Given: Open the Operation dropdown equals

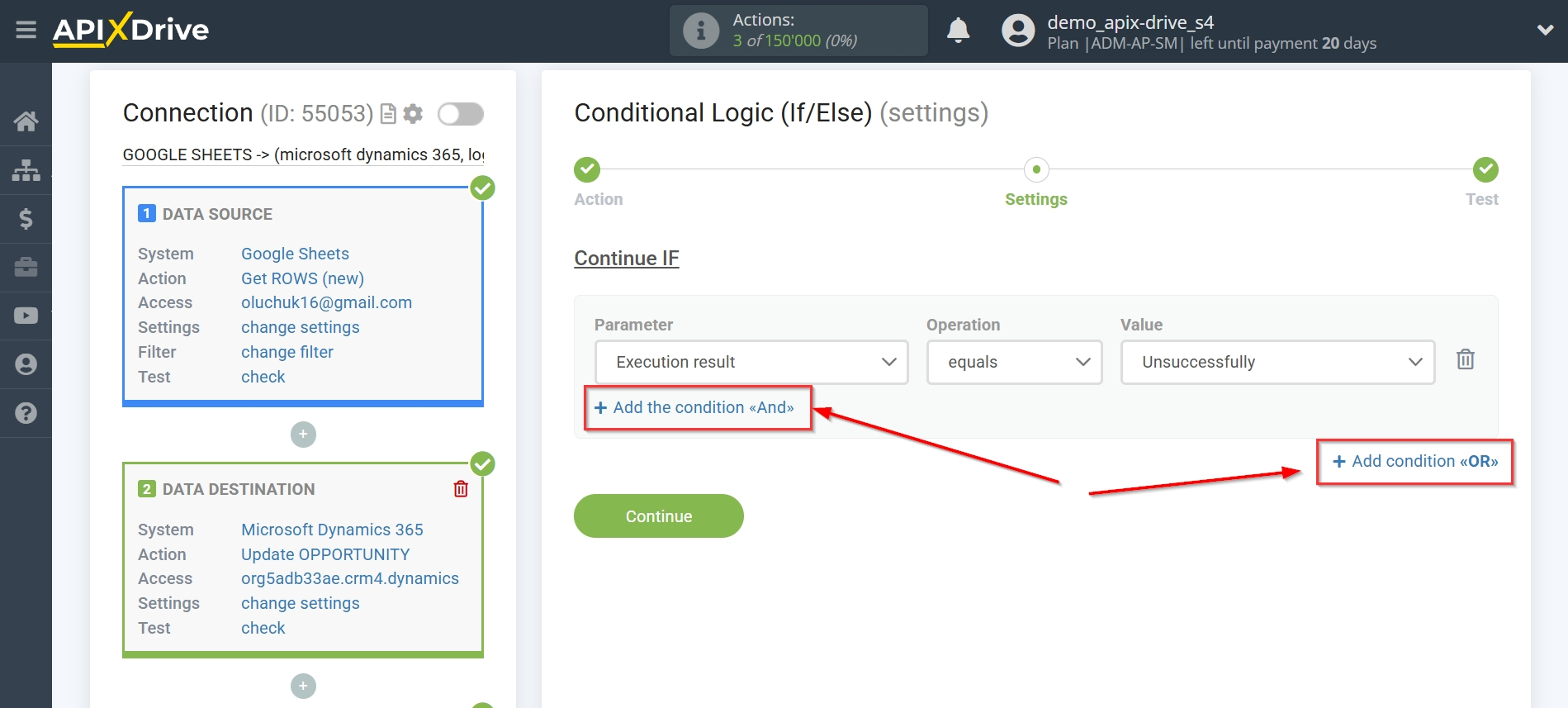Looking at the screenshot, I should point(1014,362).
